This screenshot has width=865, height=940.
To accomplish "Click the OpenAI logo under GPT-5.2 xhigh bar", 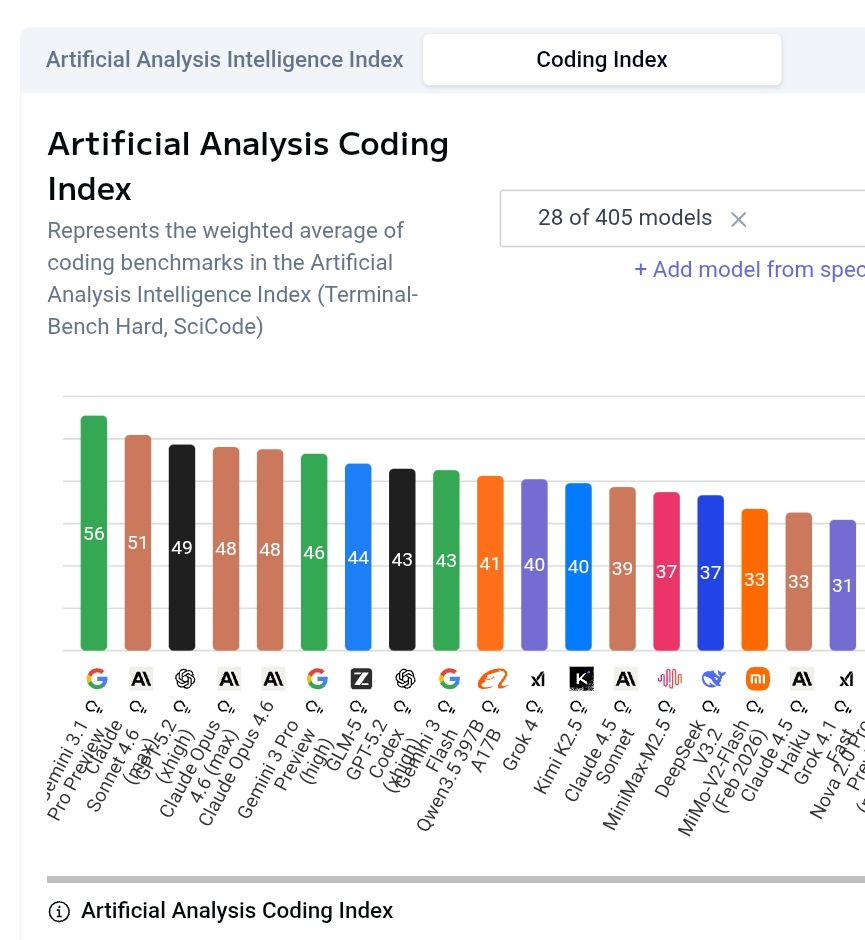I will pos(184,679).
